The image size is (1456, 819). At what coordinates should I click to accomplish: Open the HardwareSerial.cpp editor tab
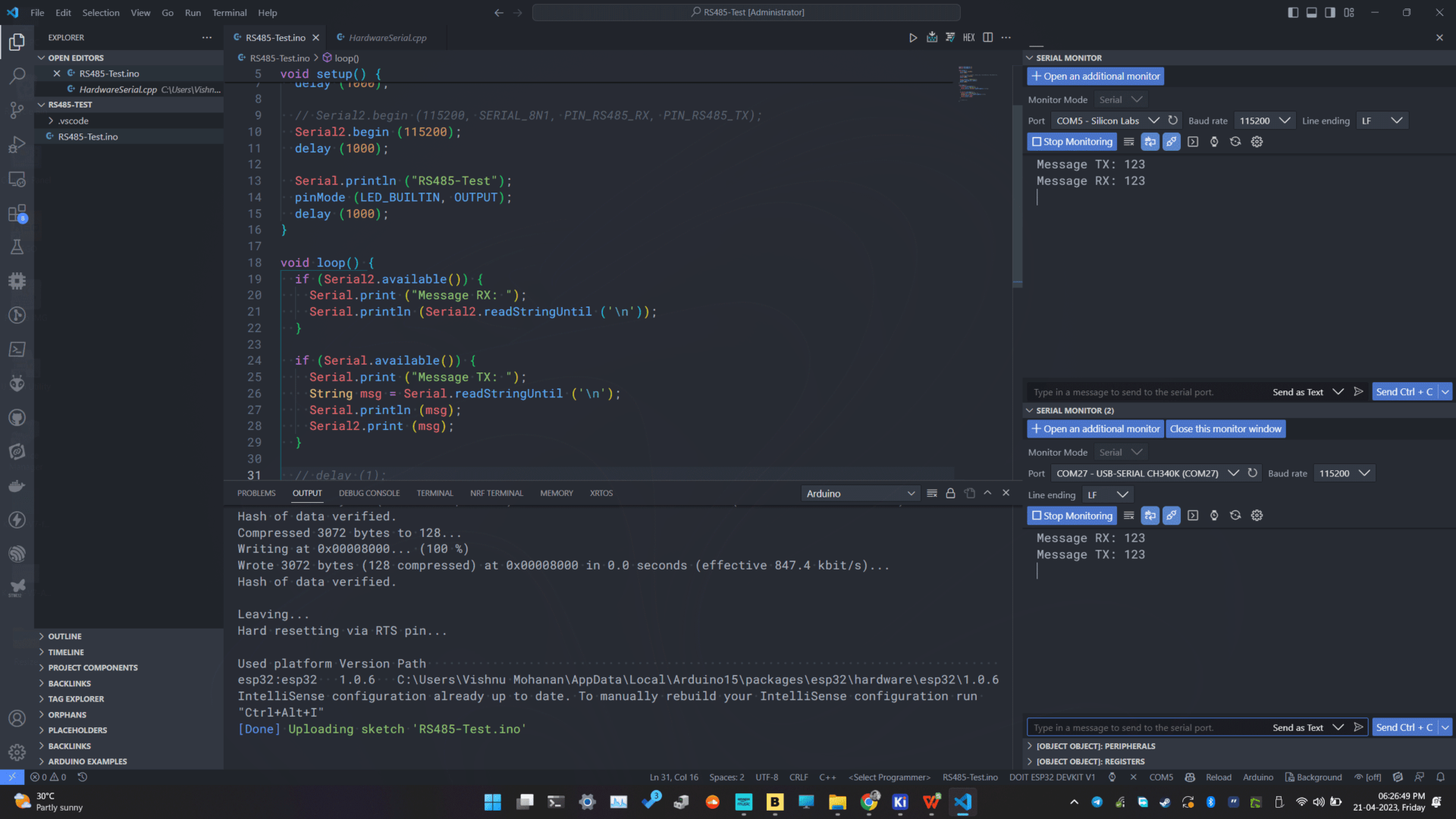[x=388, y=37]
